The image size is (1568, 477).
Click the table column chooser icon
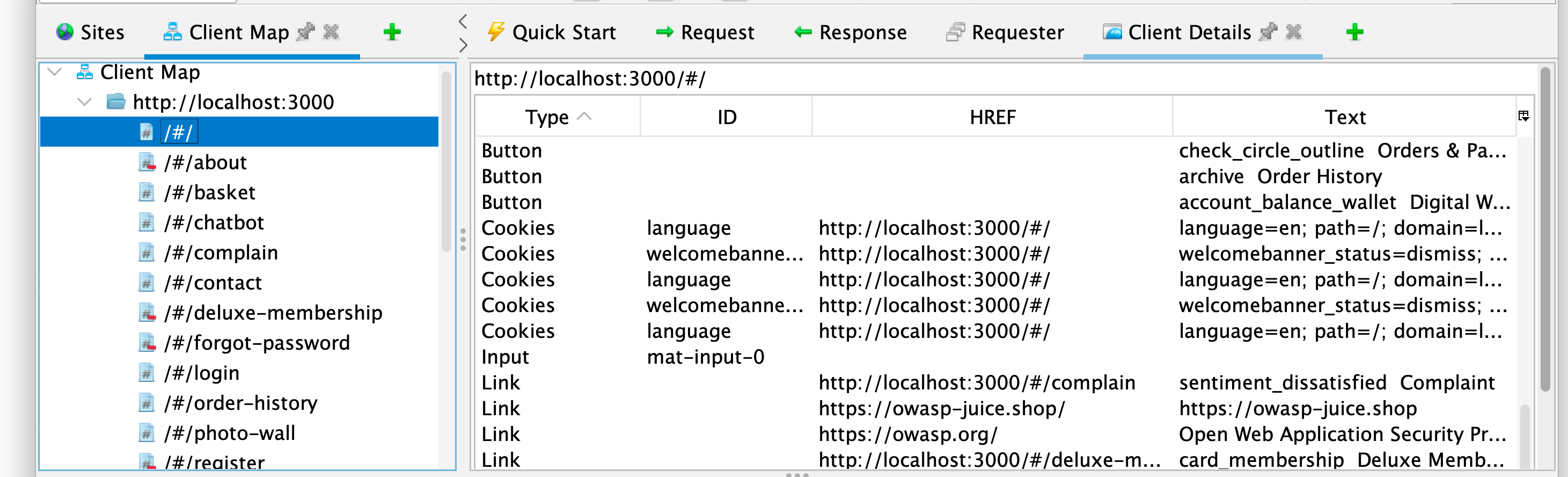pos(1523,117)
